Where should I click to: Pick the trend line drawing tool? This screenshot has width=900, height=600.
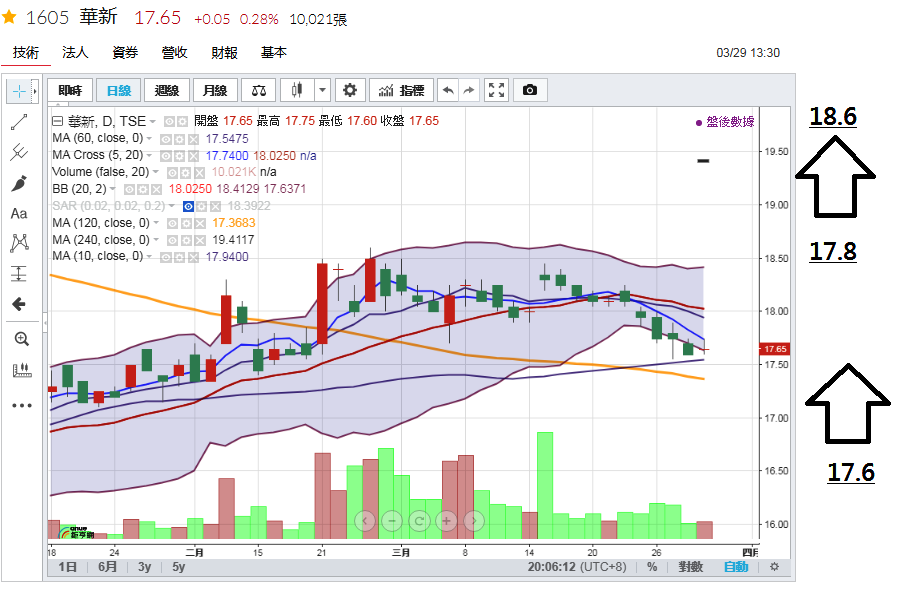pos(19,122)
